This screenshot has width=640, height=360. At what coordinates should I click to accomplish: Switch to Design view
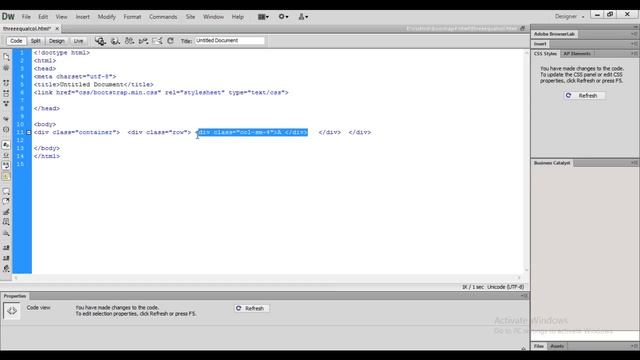tap(57, 41)
